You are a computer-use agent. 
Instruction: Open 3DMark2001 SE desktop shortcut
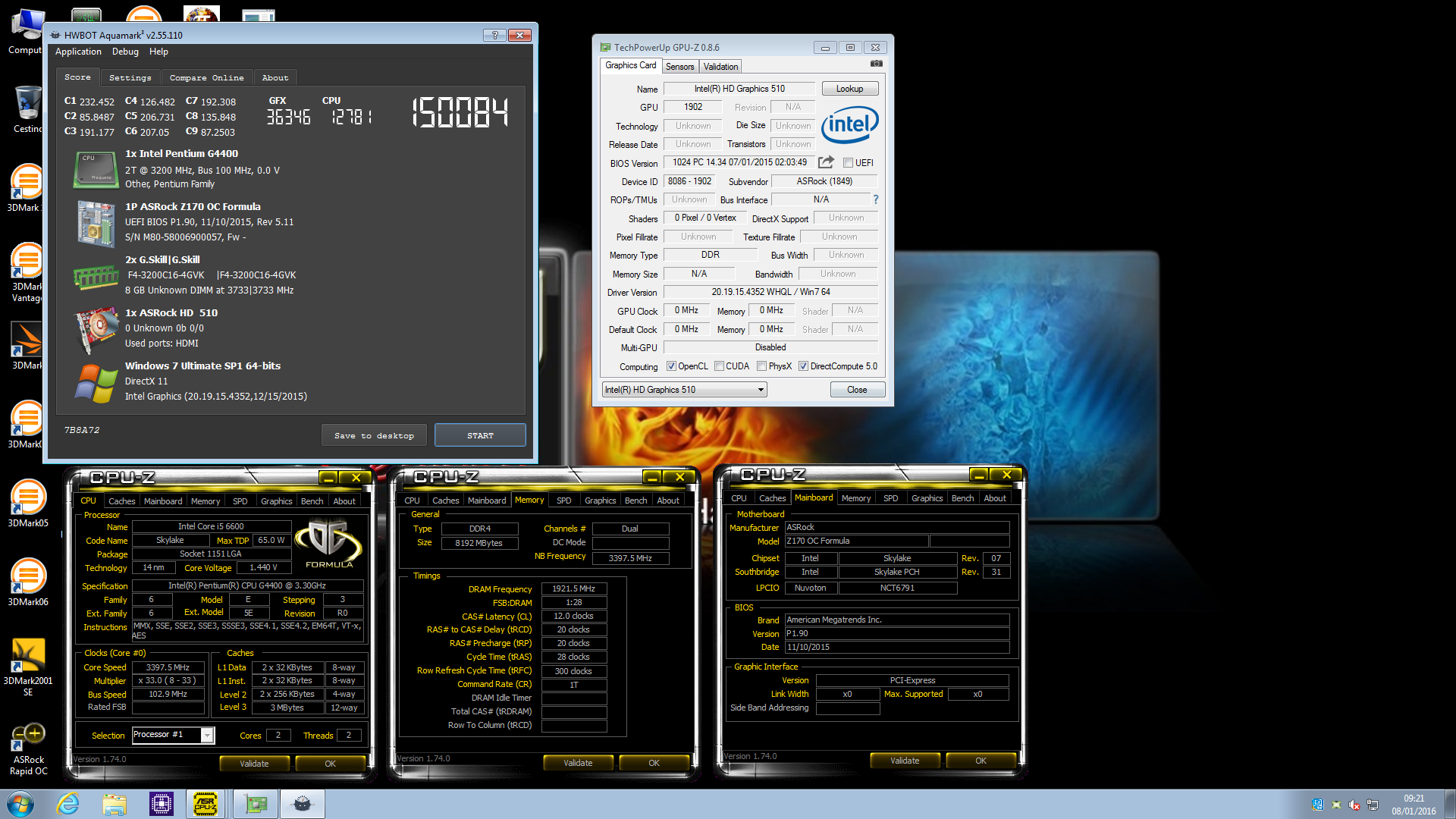click(x=28, y=667)
